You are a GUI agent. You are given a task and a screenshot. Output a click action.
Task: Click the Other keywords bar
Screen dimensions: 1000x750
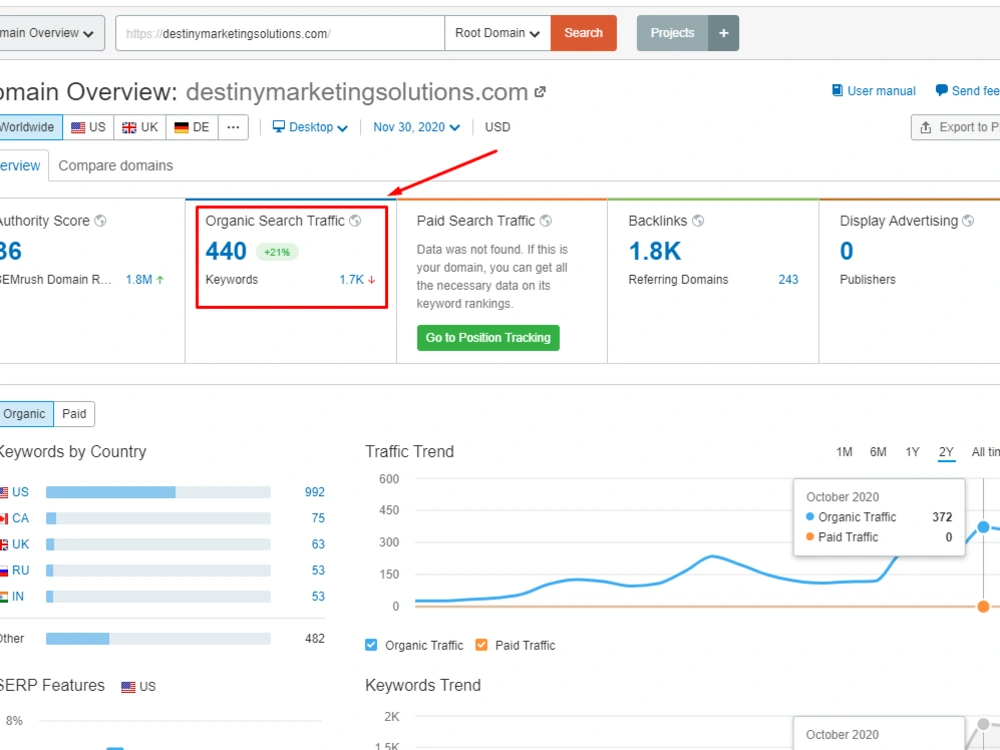(x=158, y=639)
